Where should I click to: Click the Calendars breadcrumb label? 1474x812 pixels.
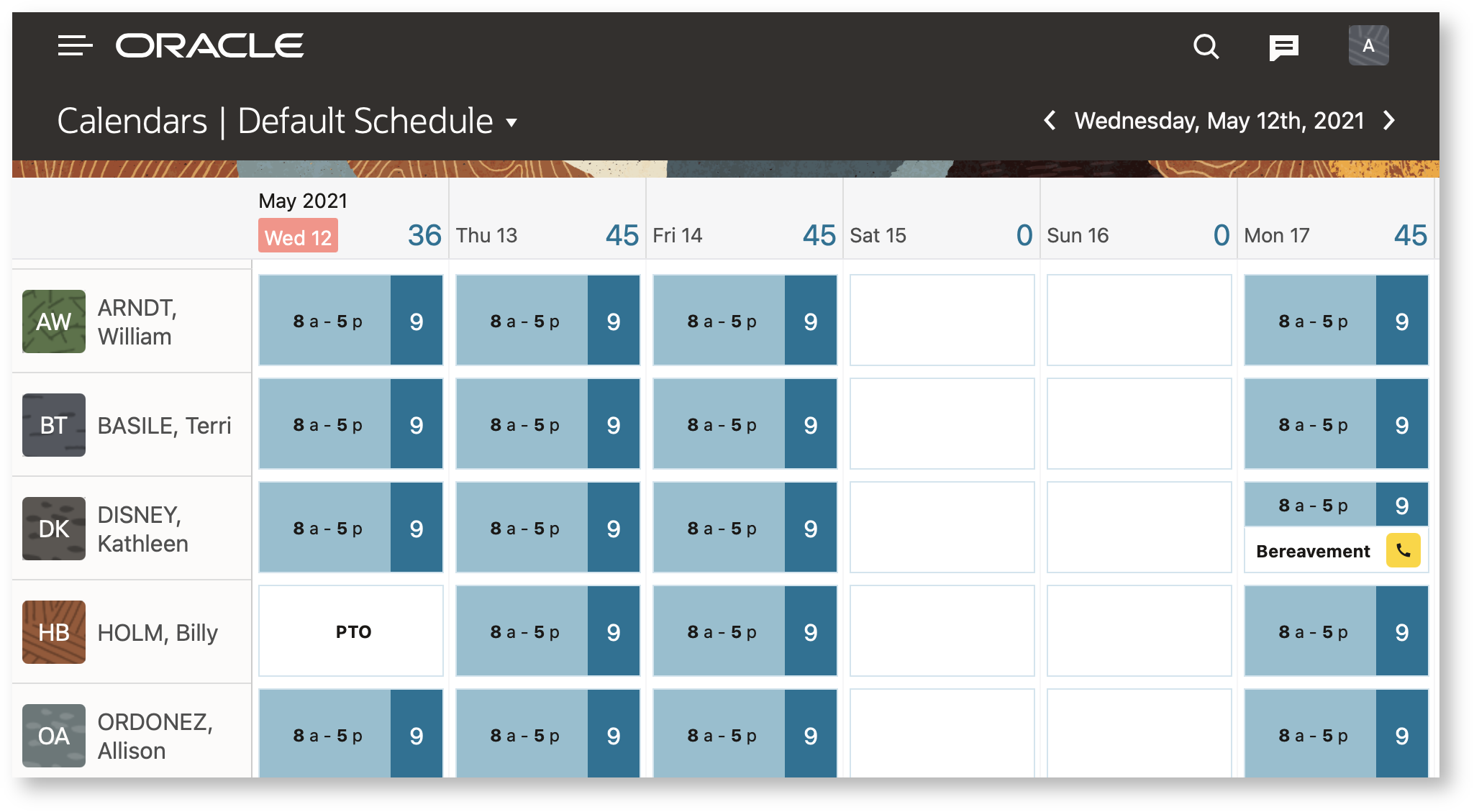[132, 121]
